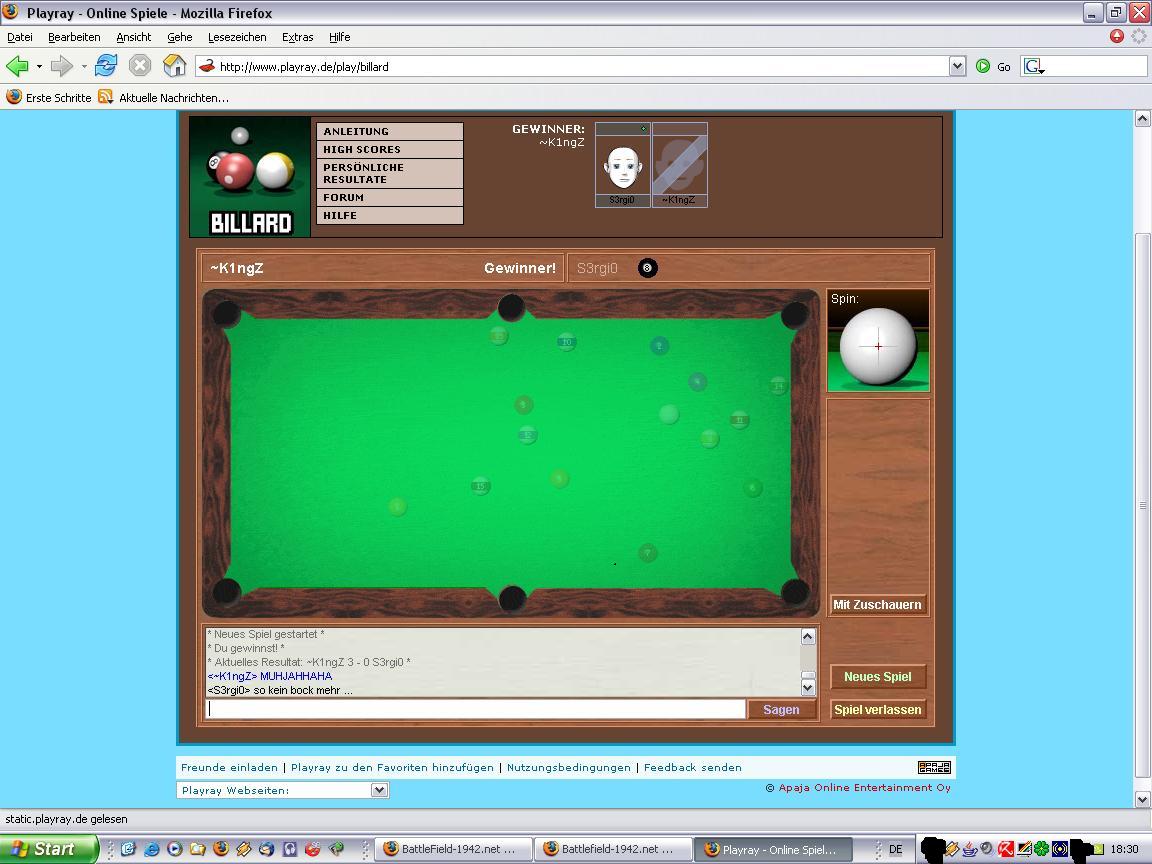Open the Back button history dropdown arrow
The image size is (1152, 864).
[39, 66]
